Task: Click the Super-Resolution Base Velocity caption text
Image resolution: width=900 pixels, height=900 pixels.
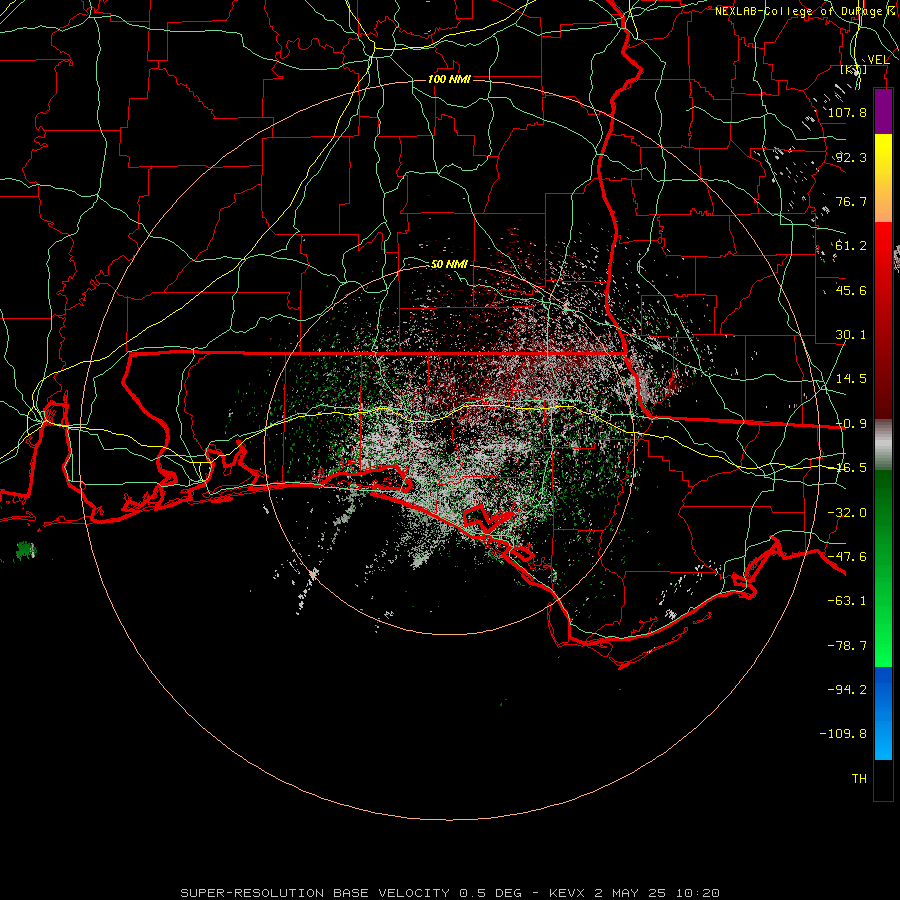Action: (x=450, y=893)
